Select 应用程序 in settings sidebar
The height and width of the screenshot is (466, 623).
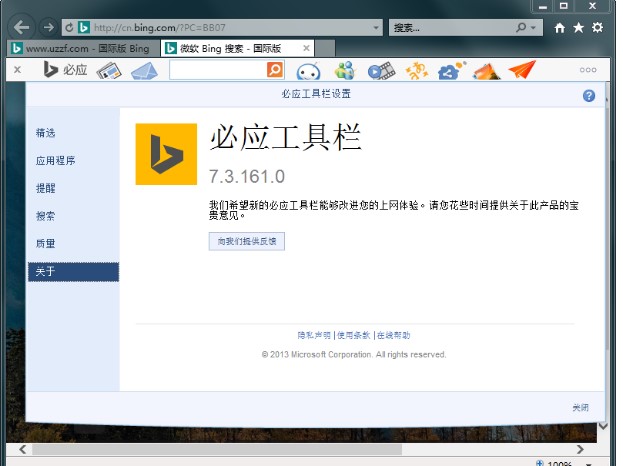[x=56, y=160]
